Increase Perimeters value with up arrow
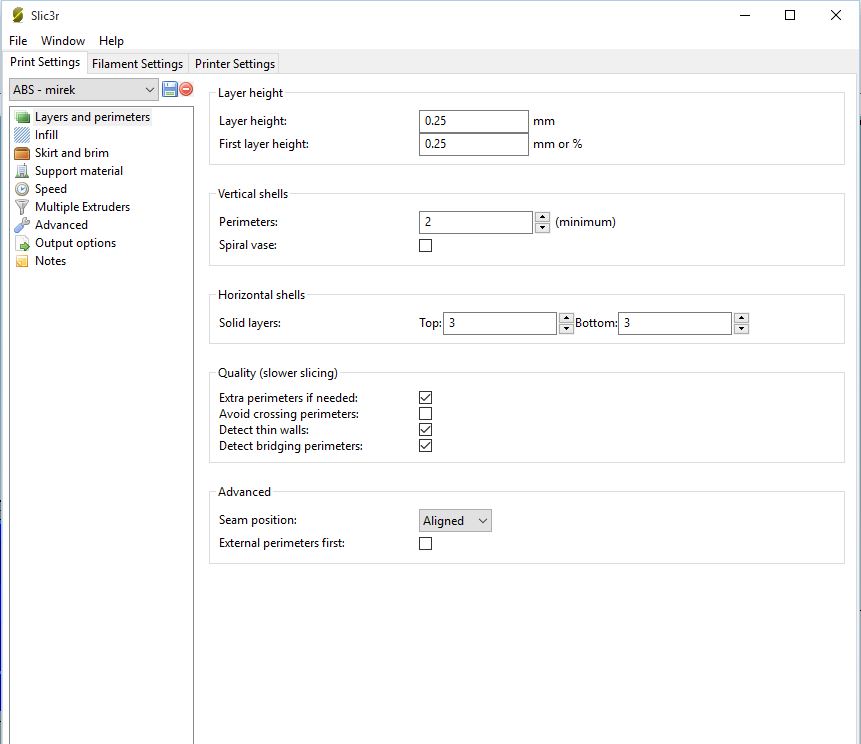Image resolution: width=861 pixels, height=744 pixels. tap(542, 217)
